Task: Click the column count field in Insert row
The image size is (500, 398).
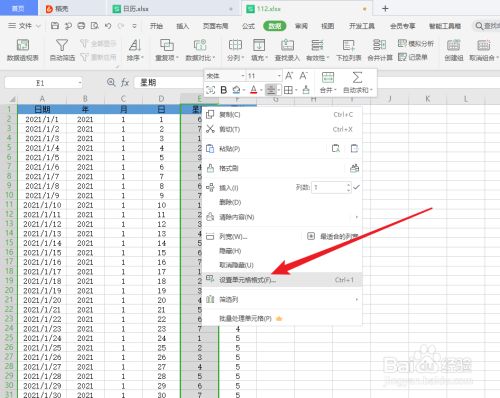Action: coord(329,188)
